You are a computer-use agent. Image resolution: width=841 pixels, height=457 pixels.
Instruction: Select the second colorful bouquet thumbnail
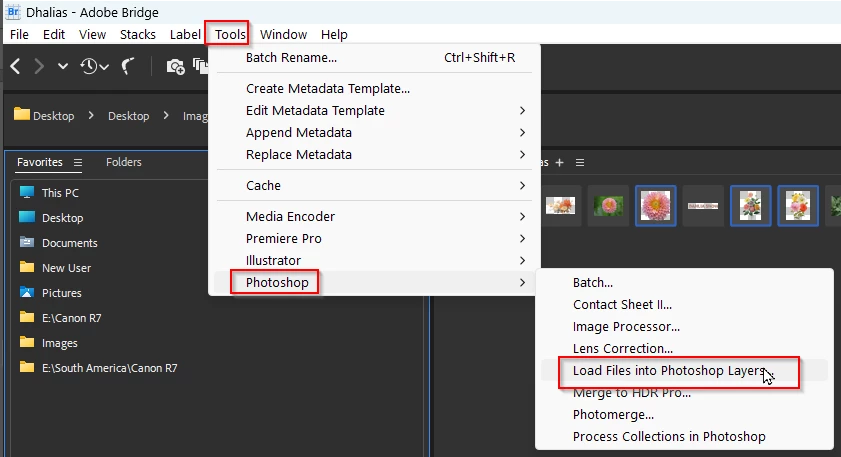click(798, 205)
